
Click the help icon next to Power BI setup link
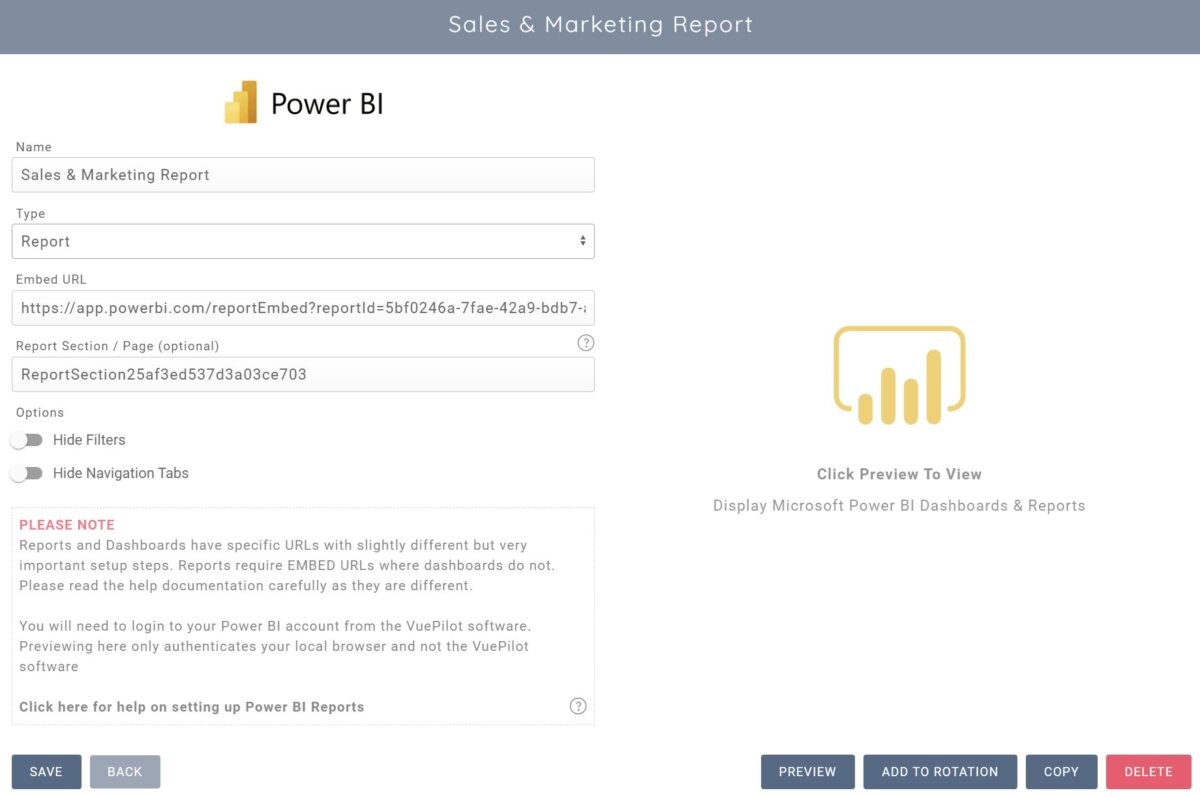point(578,705)
